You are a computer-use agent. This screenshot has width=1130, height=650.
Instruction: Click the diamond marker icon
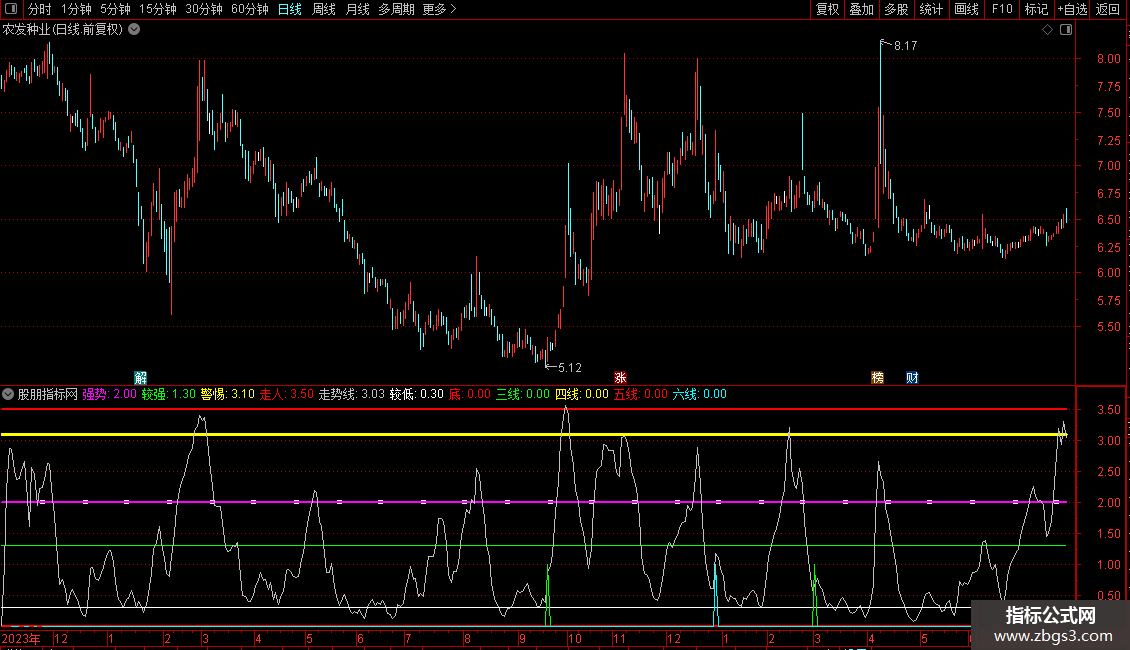pos(1047,30)
